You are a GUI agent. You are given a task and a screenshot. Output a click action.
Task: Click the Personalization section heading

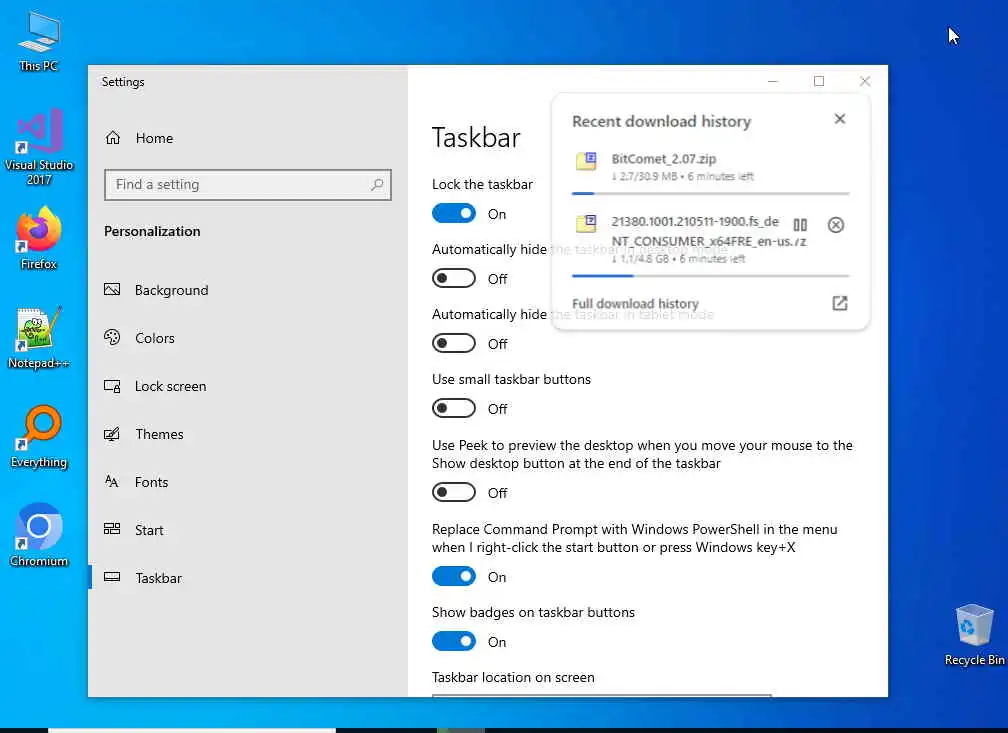pos(152,231)
